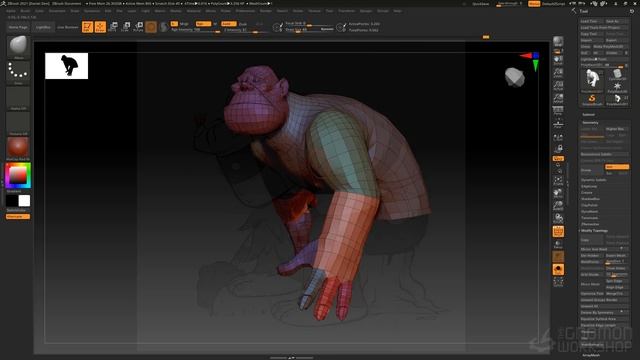Viewport: 640px width, 360px height.
Task: Click the ZoomD icon in right shelf
Action: [x=558, y=206]
